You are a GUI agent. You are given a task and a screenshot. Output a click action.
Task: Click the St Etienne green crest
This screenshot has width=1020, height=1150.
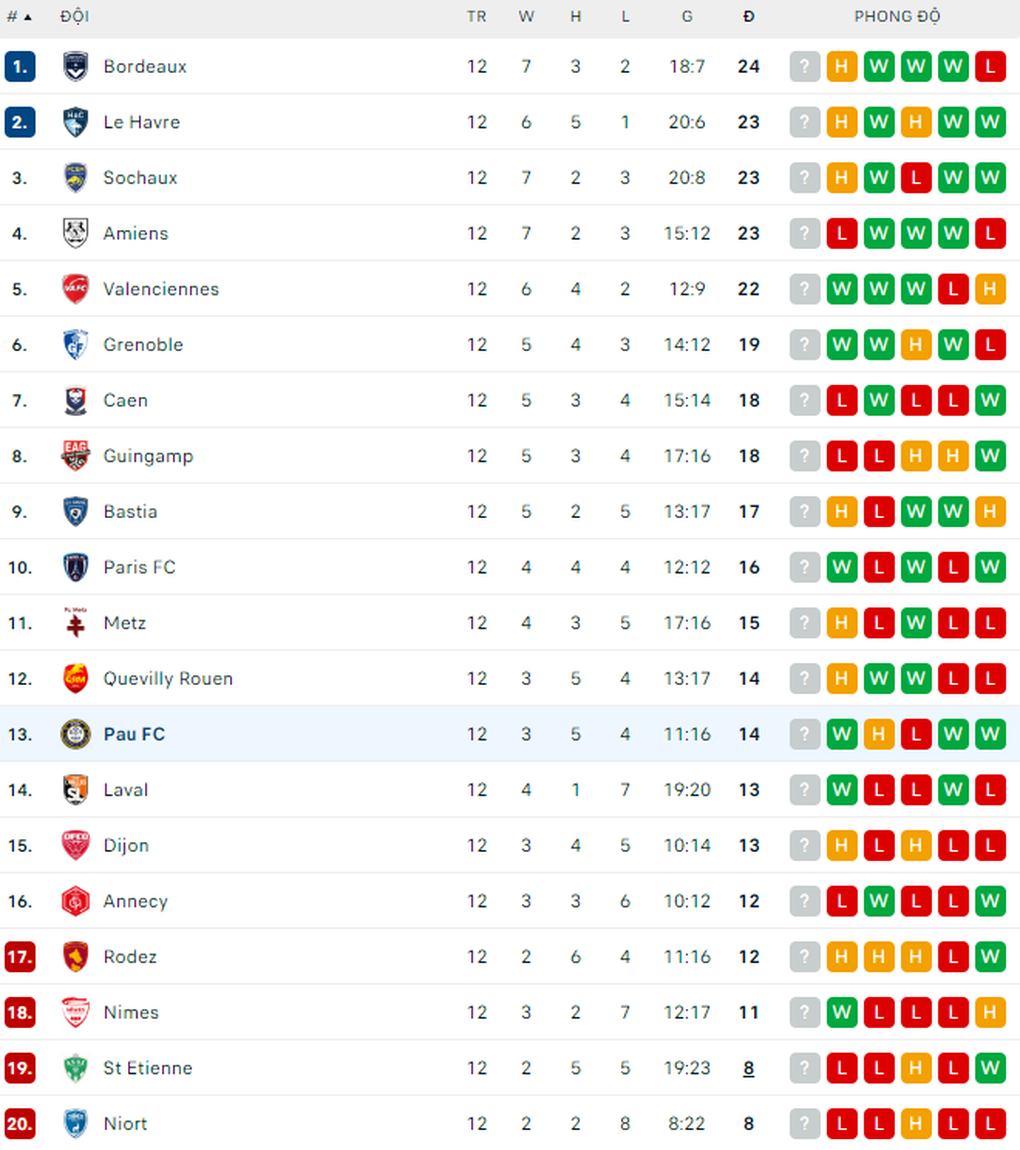[75, 1068]
